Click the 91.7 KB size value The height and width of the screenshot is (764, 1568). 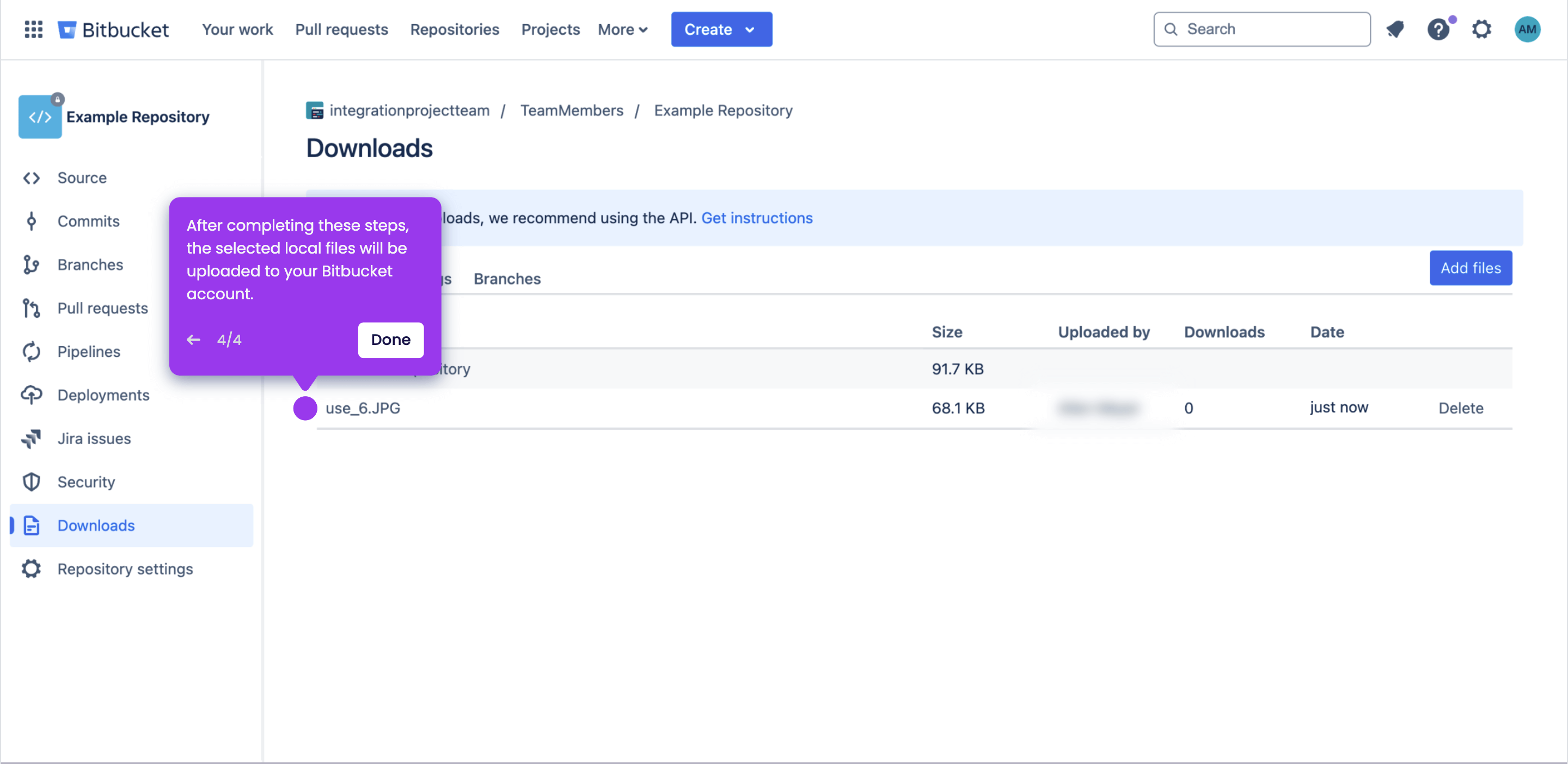[958, 368]
